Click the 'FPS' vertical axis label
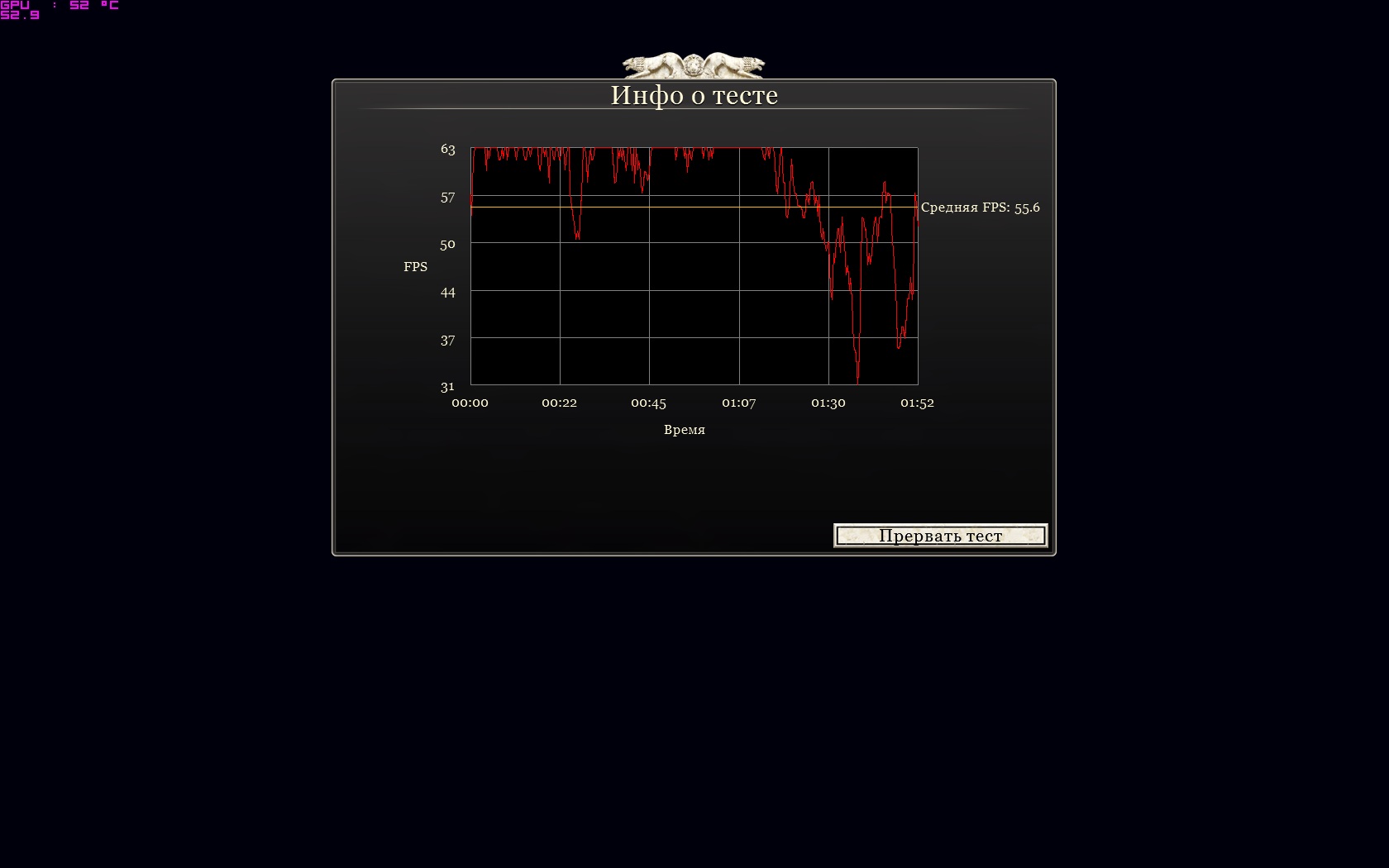The height and width of the screenshot is (868, 1389). [415, 266]
